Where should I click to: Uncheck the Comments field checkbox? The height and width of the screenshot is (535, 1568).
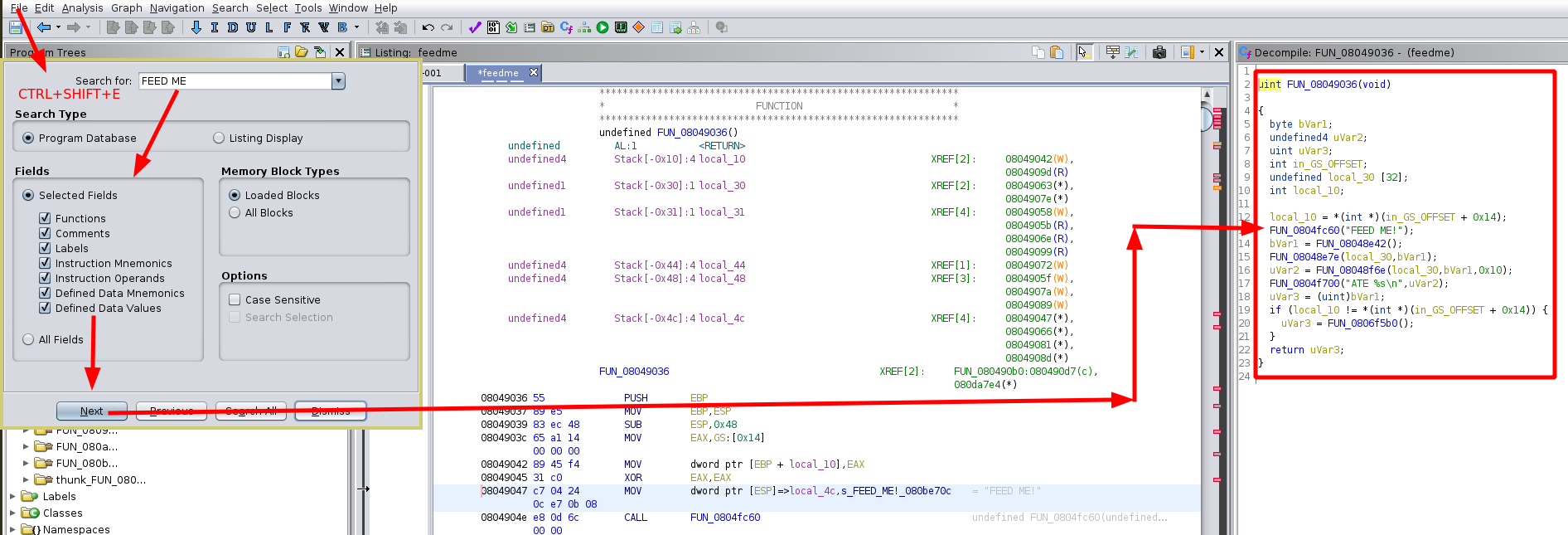coord(45,233)
